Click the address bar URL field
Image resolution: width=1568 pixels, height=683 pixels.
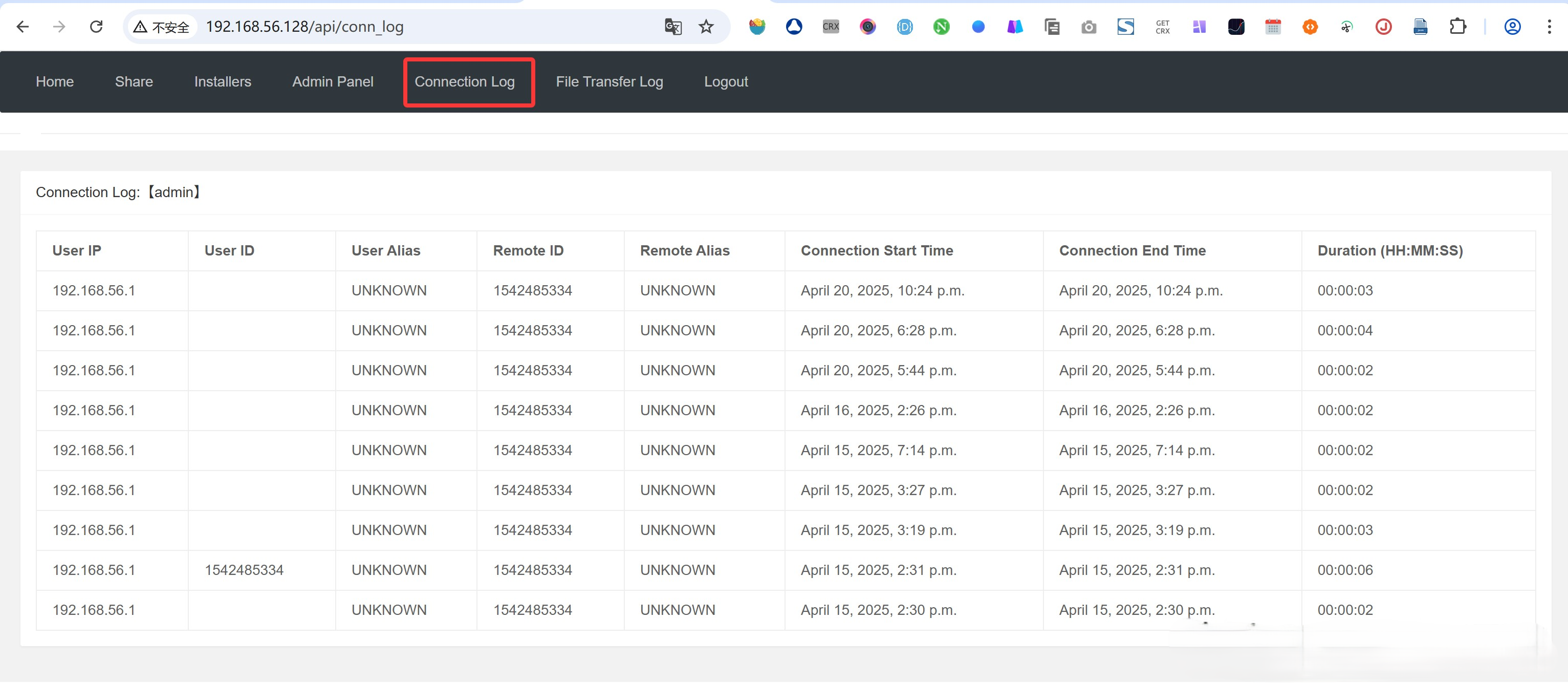point(426,27)
